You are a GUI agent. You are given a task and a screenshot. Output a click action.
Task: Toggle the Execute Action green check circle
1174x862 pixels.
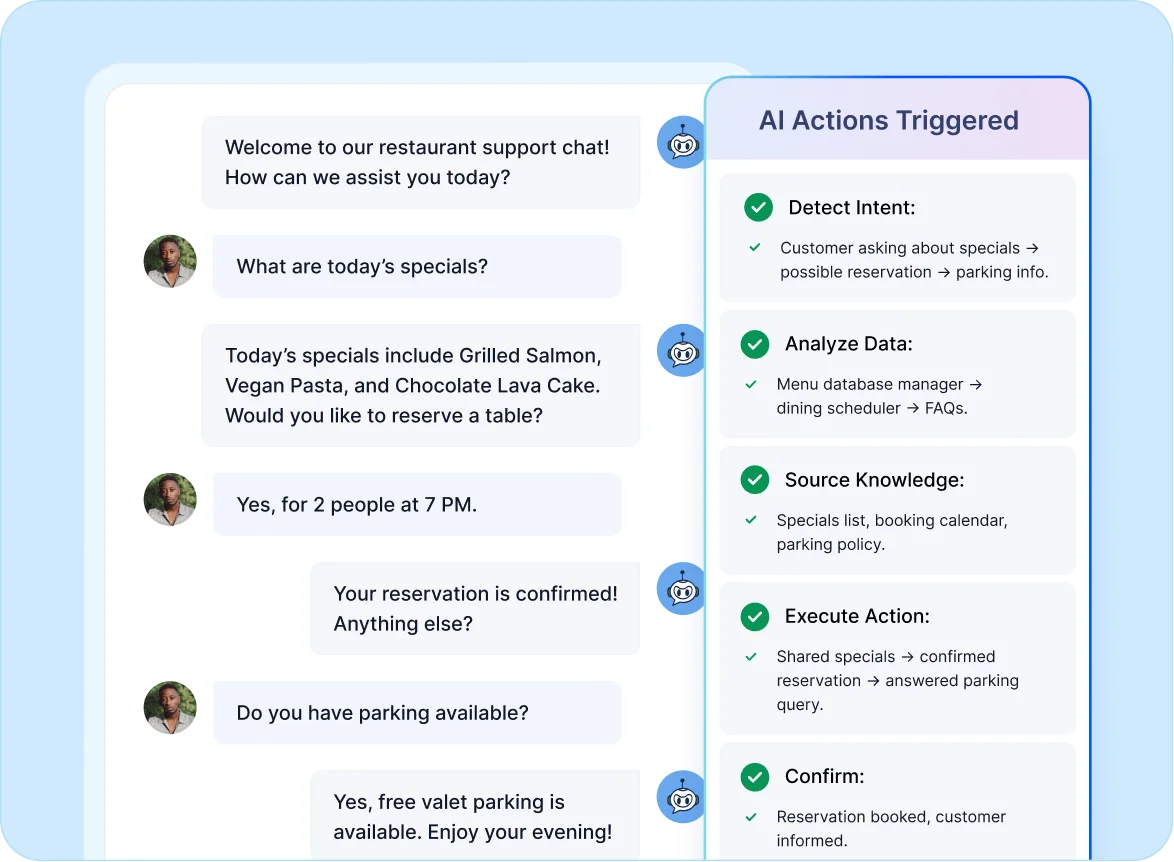click(x=754, y=617)
